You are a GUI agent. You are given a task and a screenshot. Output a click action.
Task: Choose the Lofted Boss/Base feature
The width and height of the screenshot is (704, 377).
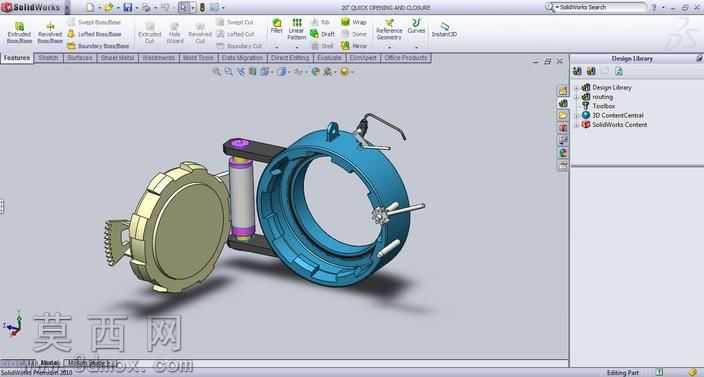(x=94, y=34)
